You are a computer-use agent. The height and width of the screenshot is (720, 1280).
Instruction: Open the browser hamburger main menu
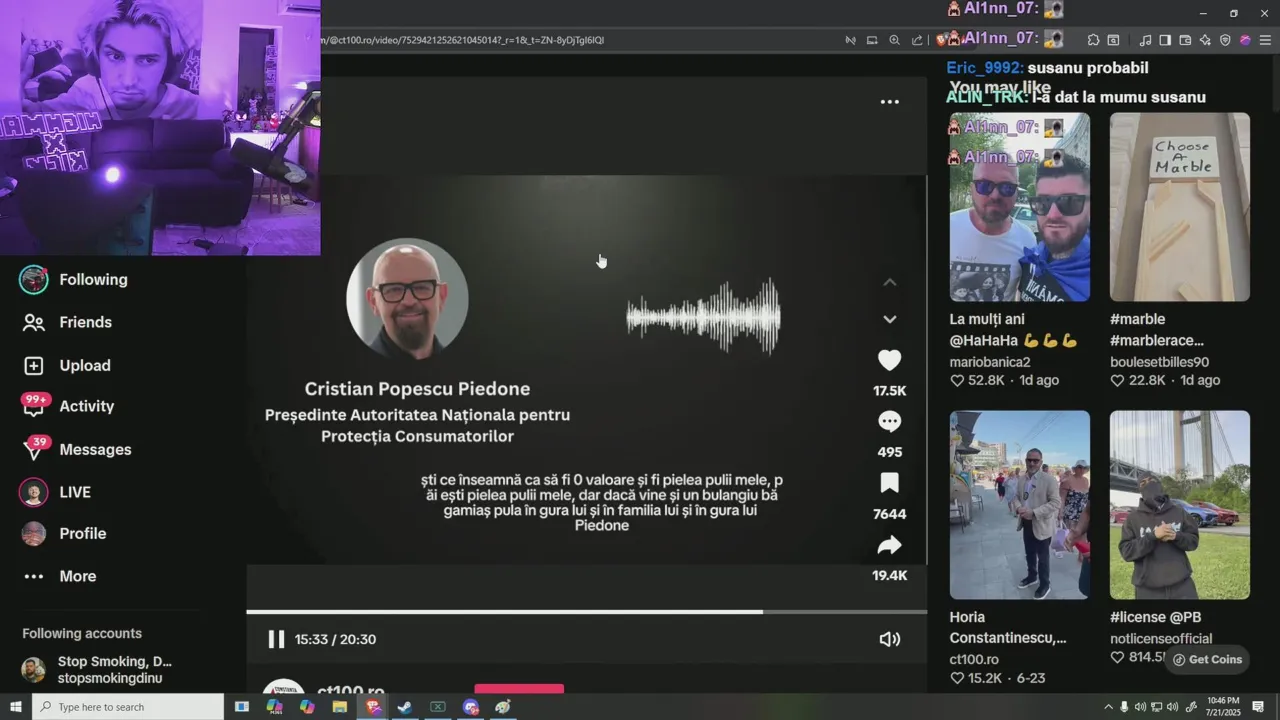click(1265, 40)
